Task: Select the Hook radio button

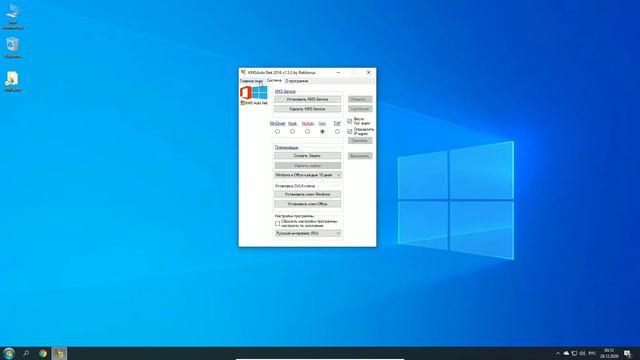Action: click(292, 131)
